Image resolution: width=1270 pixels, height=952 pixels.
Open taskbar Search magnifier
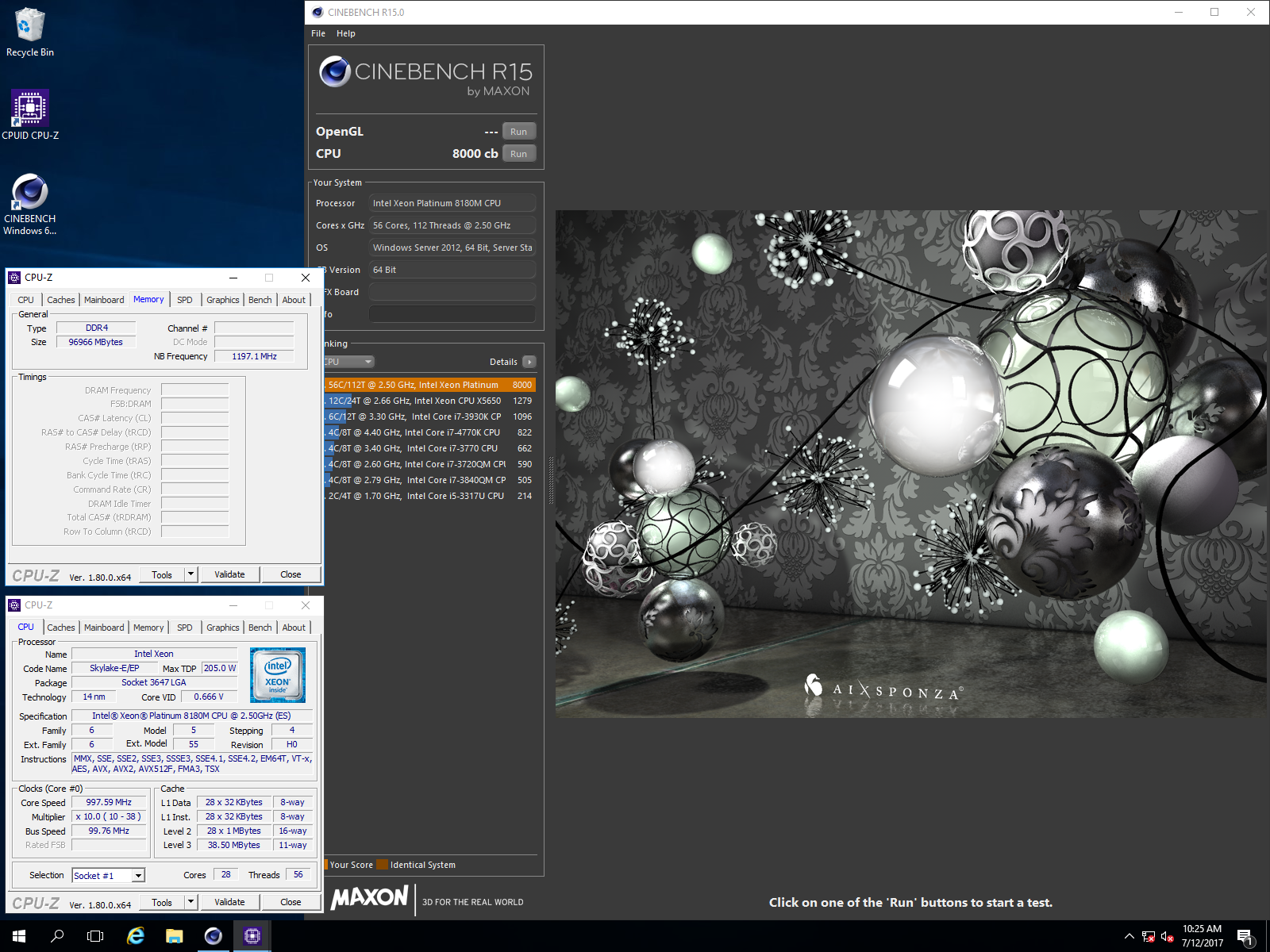coord(57,936)
